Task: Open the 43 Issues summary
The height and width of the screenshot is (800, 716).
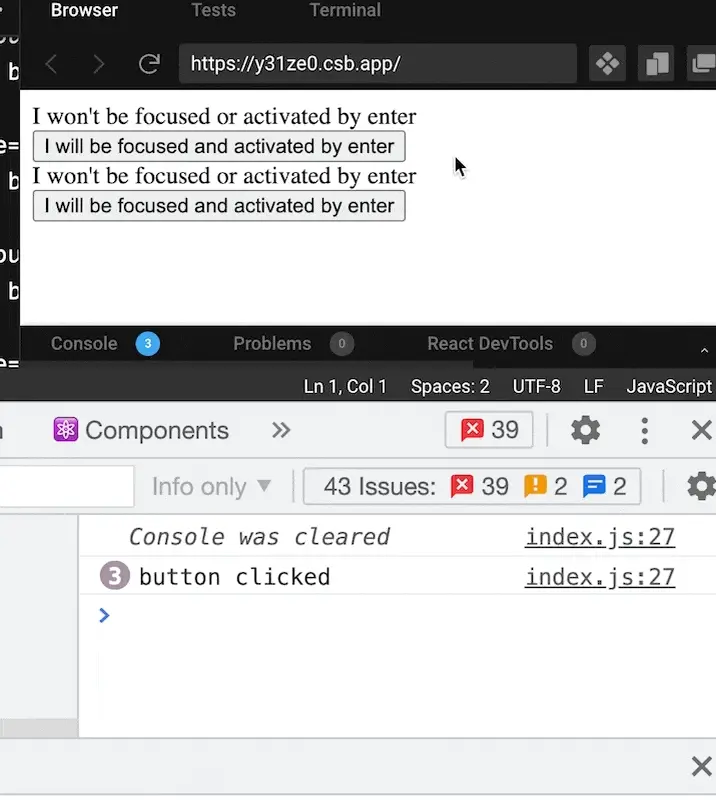Action: pos(472,486)
